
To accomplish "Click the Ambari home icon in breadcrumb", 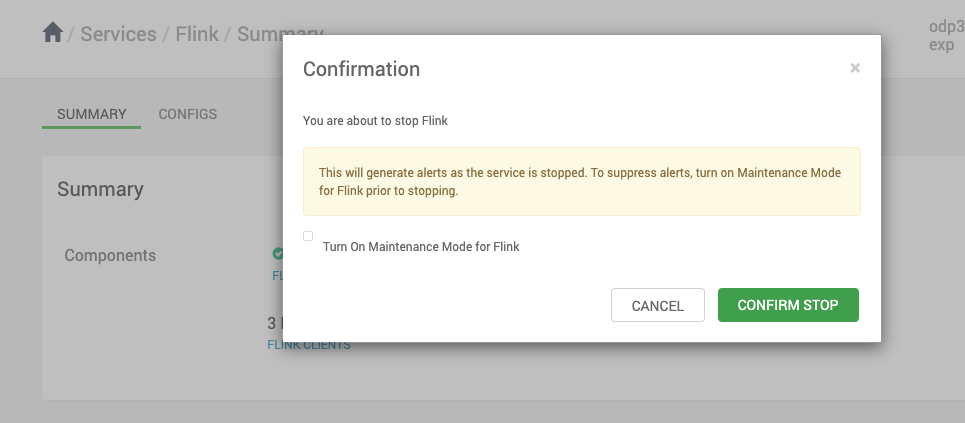I will click(53, 33).
